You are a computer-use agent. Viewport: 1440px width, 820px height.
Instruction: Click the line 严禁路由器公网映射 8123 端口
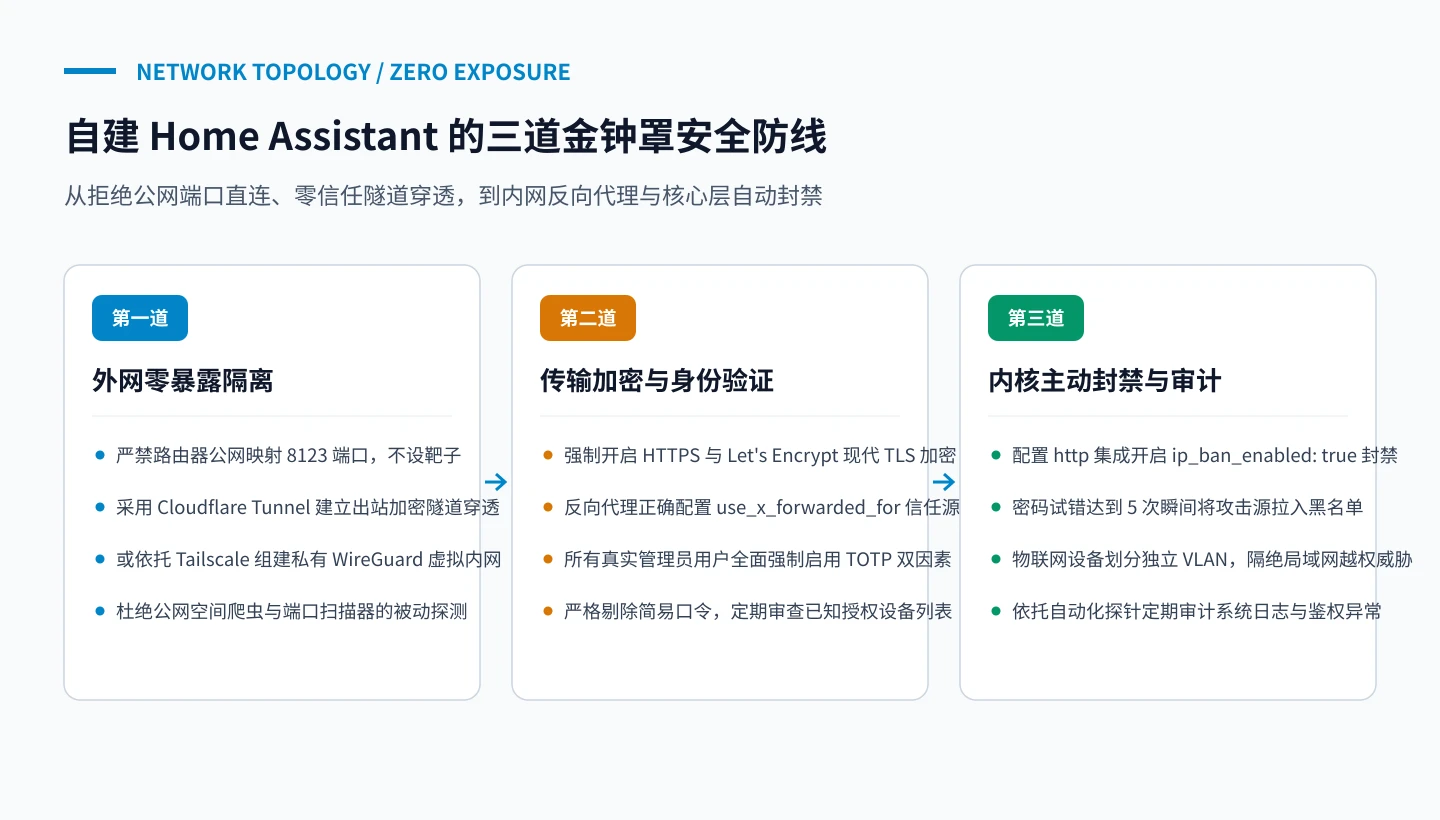pyautogui.click(x=288, y=456)
